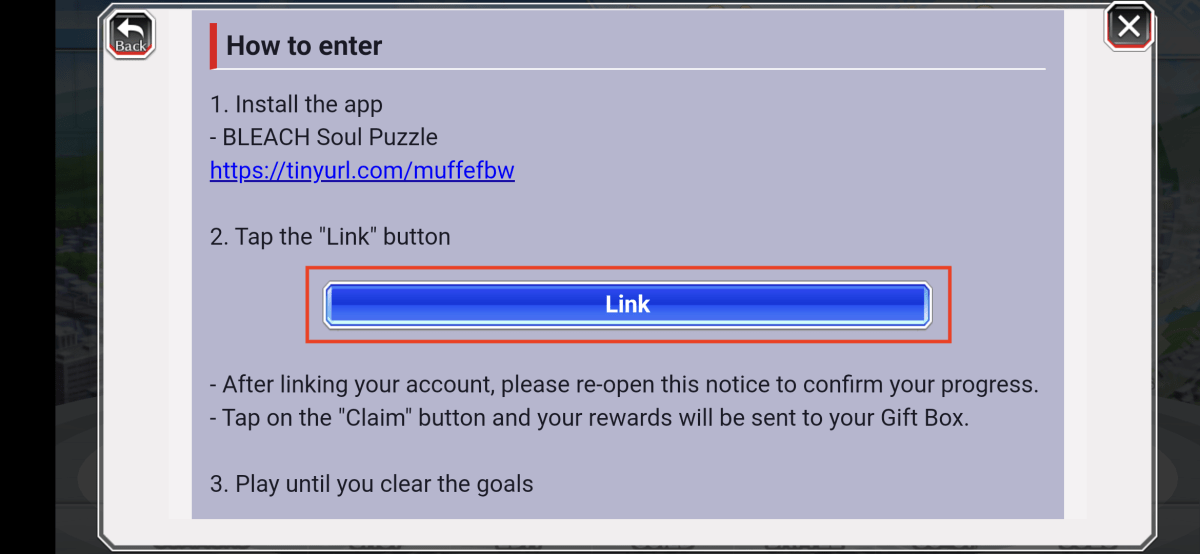
Task: Click the divider line under the heading
Action: 630,69
